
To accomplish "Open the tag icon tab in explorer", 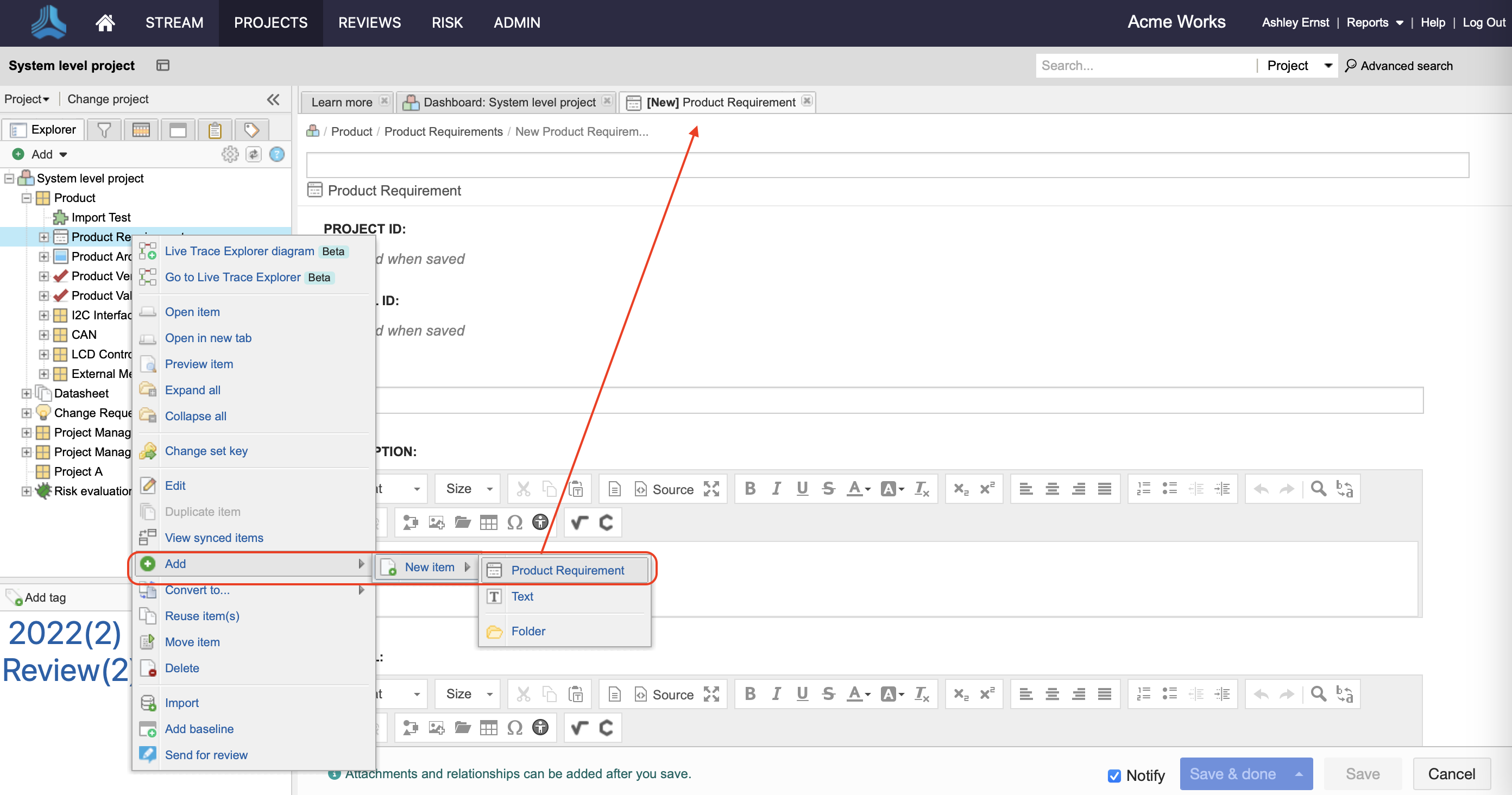I will pyautogui.click(x=251, y=130).
